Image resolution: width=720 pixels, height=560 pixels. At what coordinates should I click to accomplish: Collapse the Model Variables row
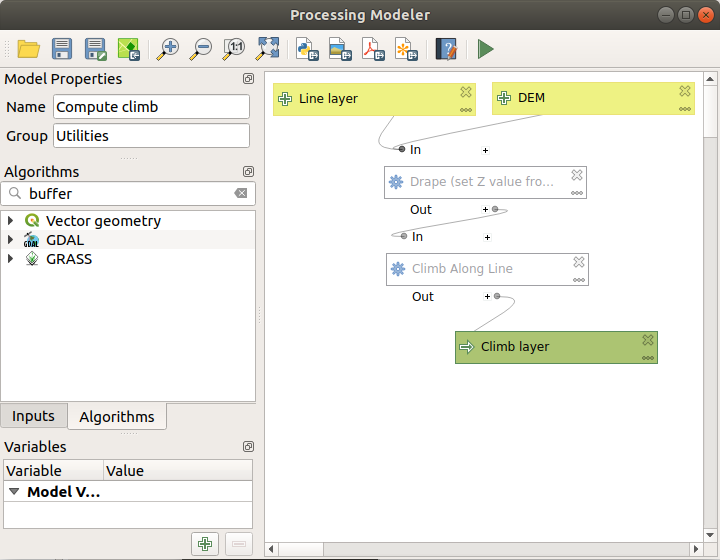(x=15, y=492)
